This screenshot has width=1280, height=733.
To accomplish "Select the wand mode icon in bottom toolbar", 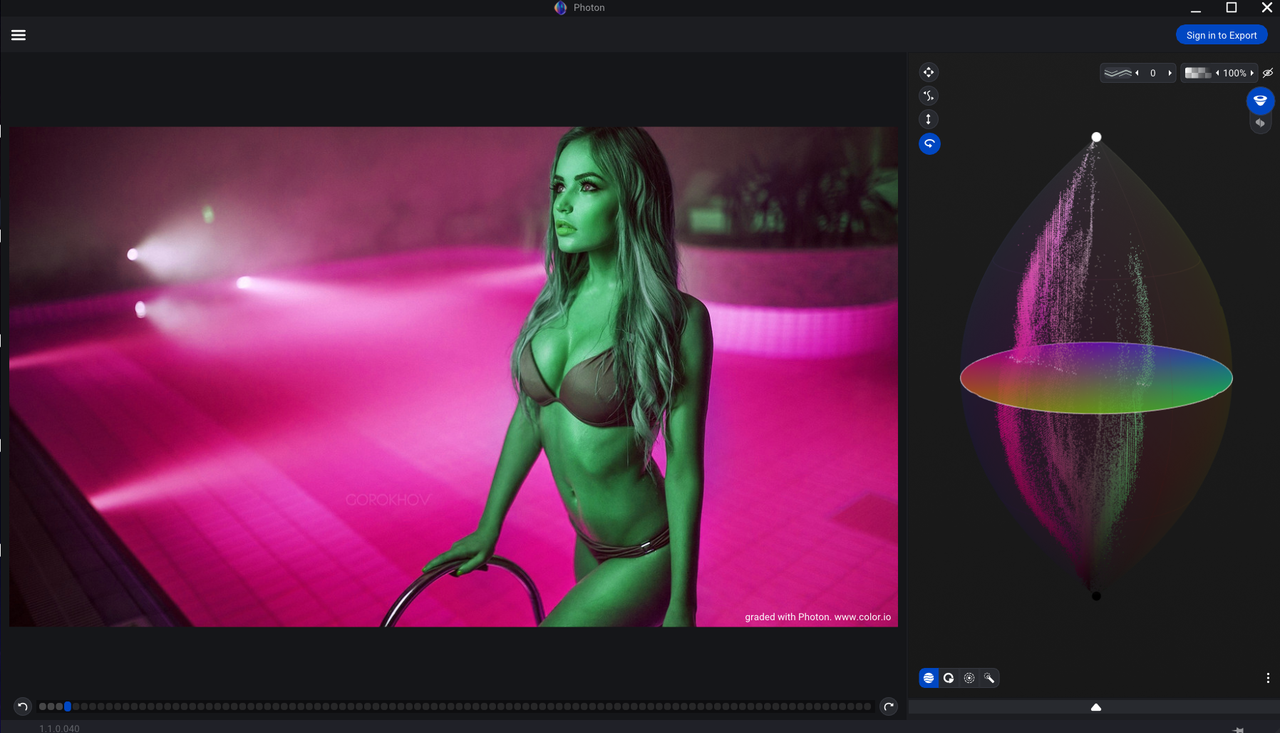I will click(x=989, y=678).
